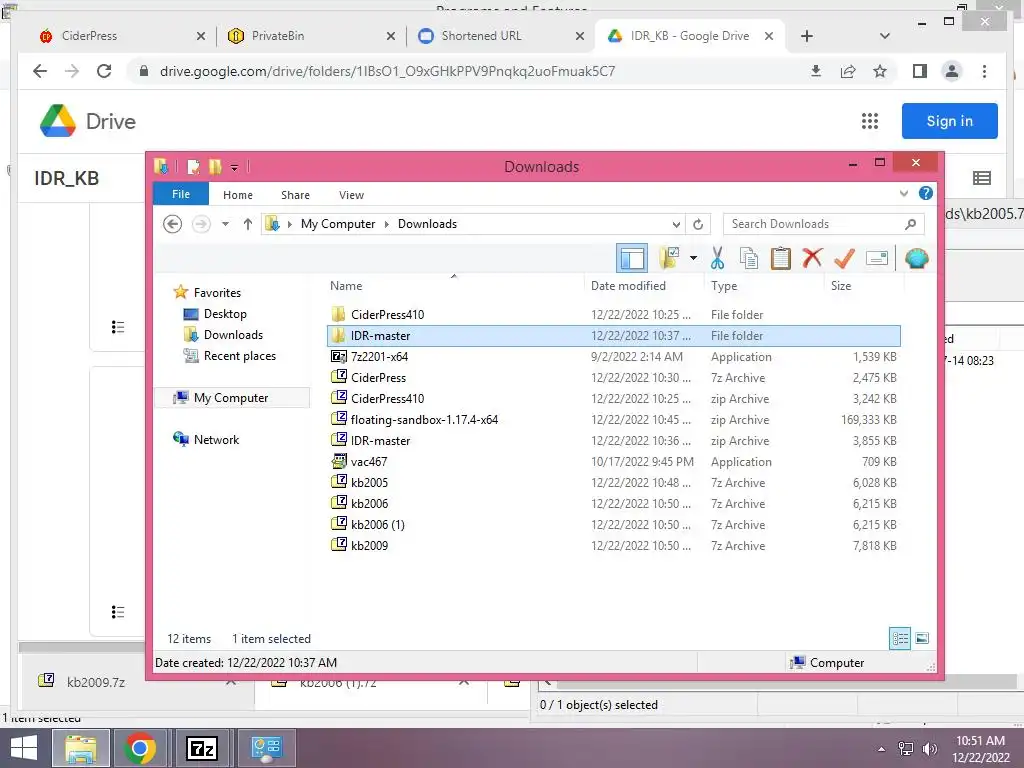Image resolution: width=1024 pixels, height=768 pixels.
Task: Click the Paste clipboard icon
Action: click(780, 258)
